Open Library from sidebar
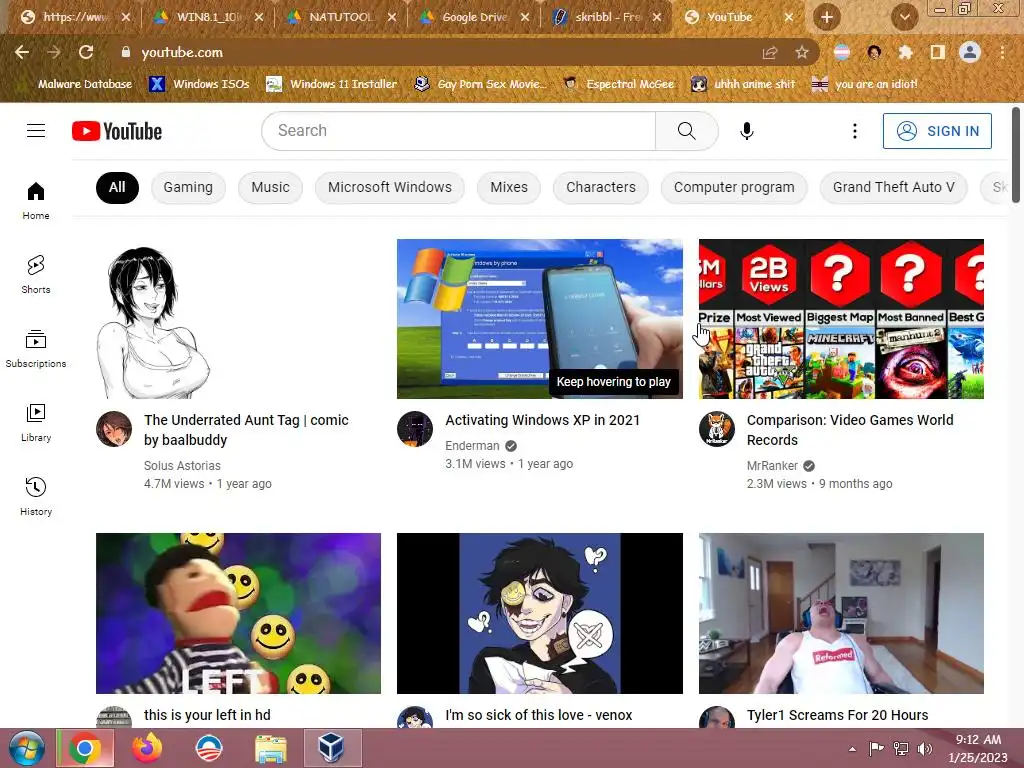Viewport: 1024px width, 768px height. coord(36,423)
